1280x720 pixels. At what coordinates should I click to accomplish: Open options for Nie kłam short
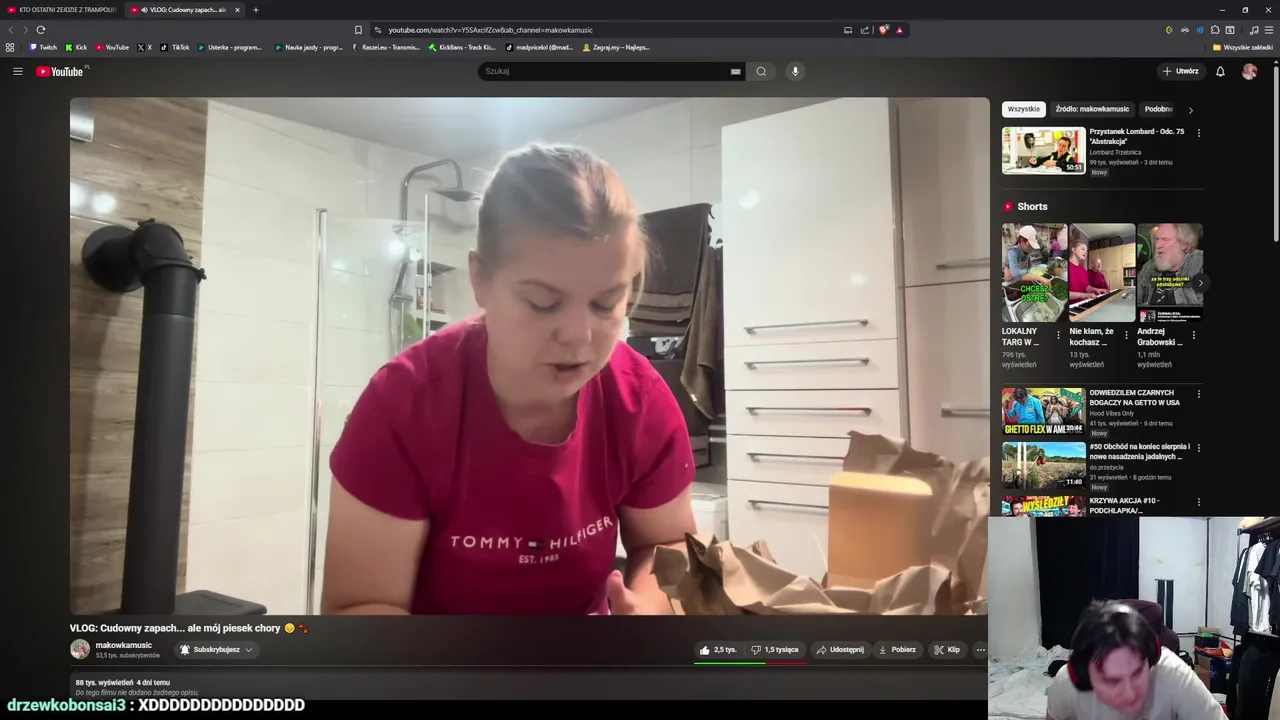1126,335
